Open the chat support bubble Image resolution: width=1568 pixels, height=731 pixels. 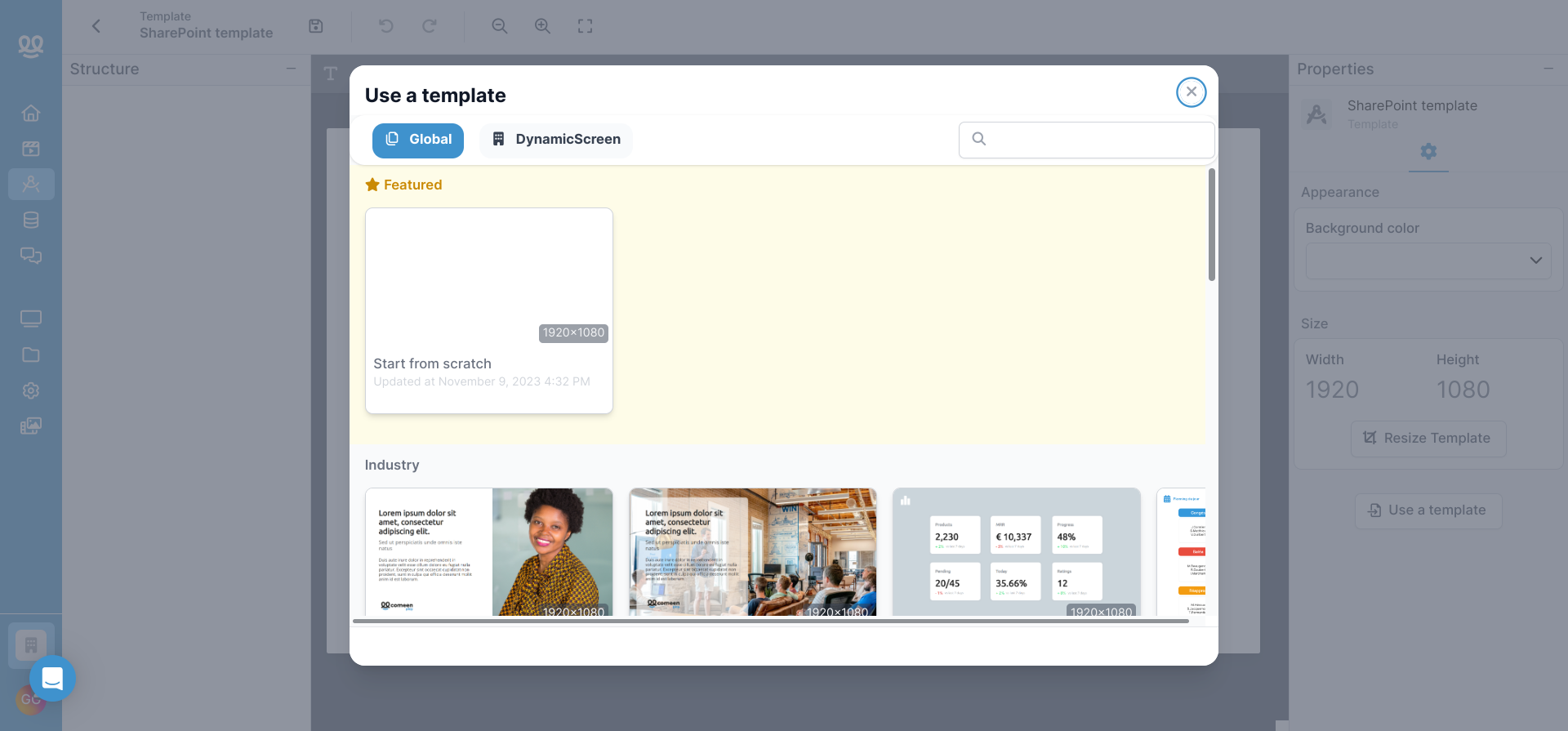click(52, 678)
